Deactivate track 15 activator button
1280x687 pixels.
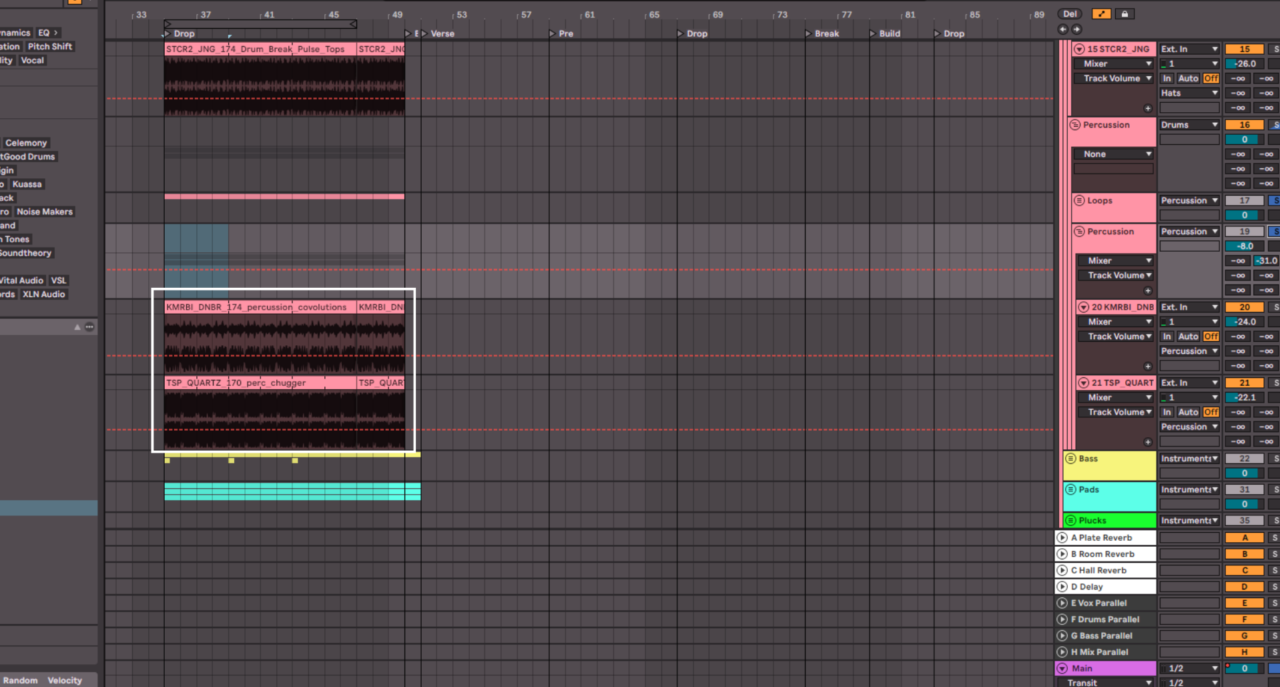[1244, 49]
